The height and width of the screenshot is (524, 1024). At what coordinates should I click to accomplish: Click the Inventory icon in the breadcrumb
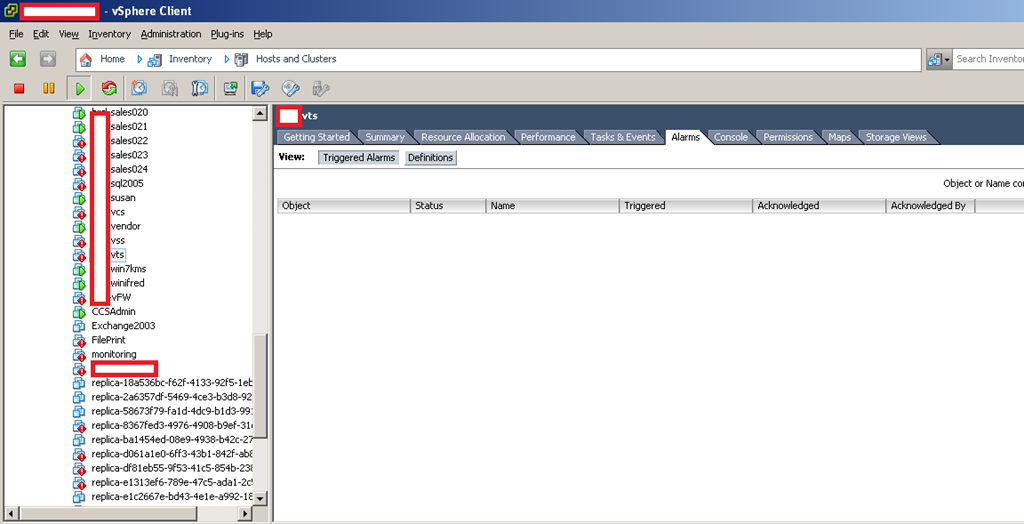[x=155, y=60]
